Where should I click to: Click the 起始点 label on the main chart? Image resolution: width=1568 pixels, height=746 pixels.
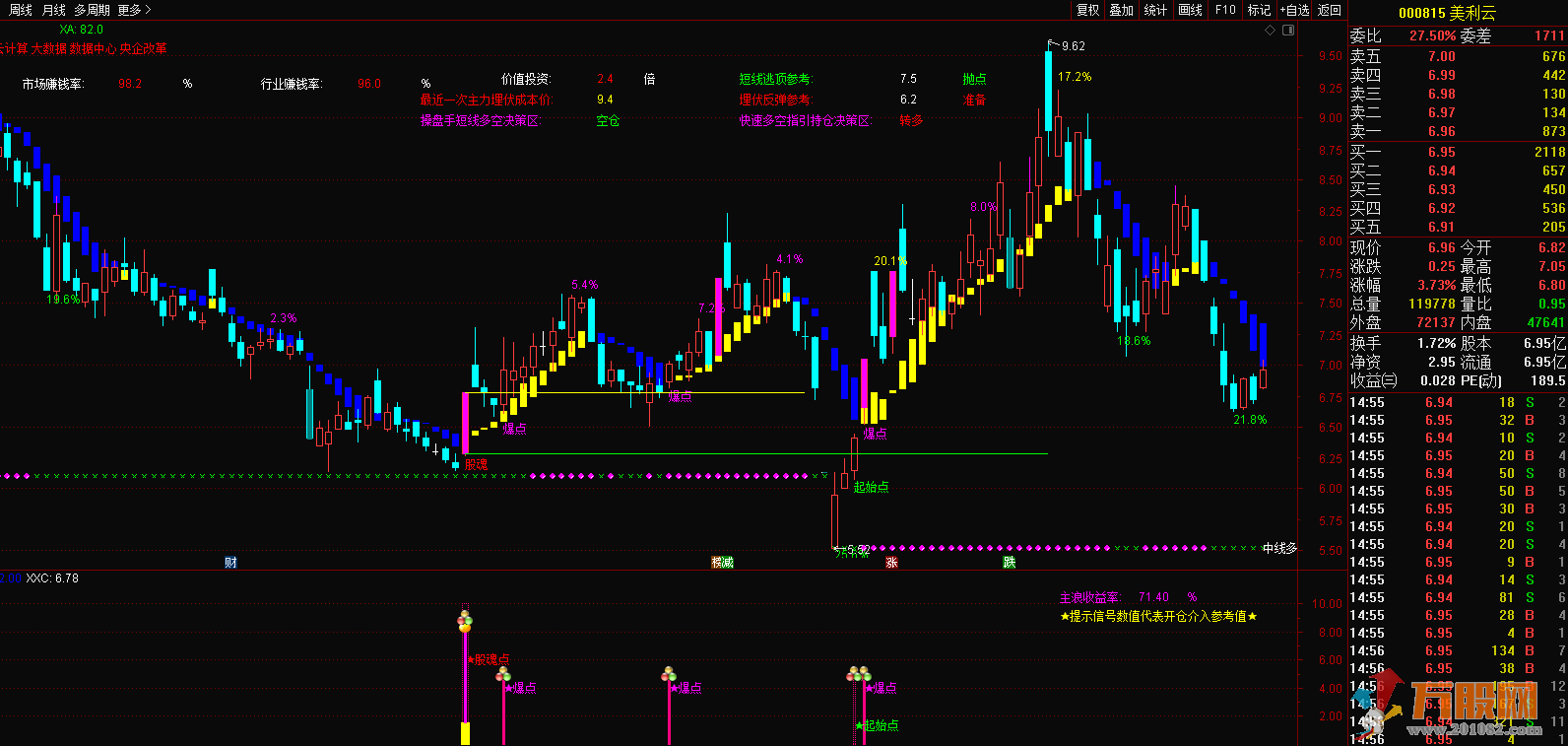871,487
